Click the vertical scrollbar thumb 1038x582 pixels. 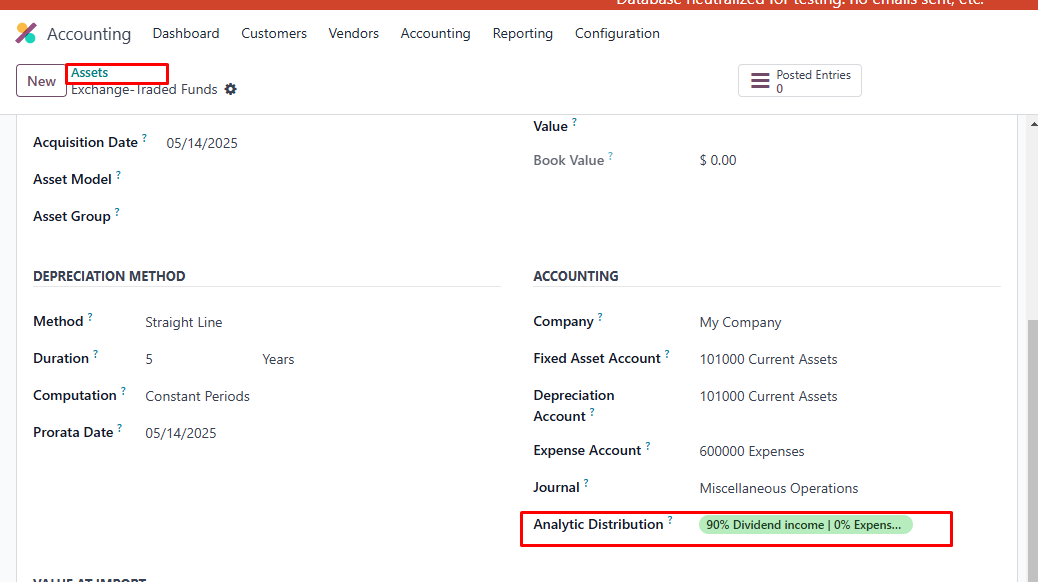[x=1033, y=450]
